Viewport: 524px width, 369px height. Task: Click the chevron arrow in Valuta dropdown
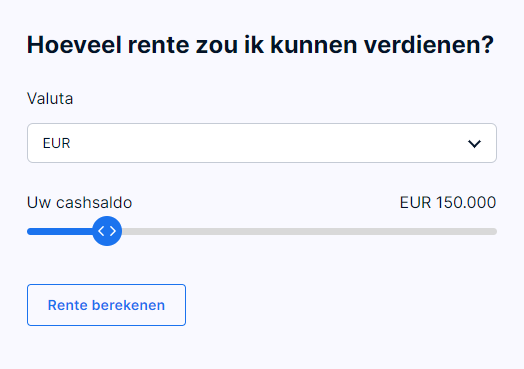point(474,144)
